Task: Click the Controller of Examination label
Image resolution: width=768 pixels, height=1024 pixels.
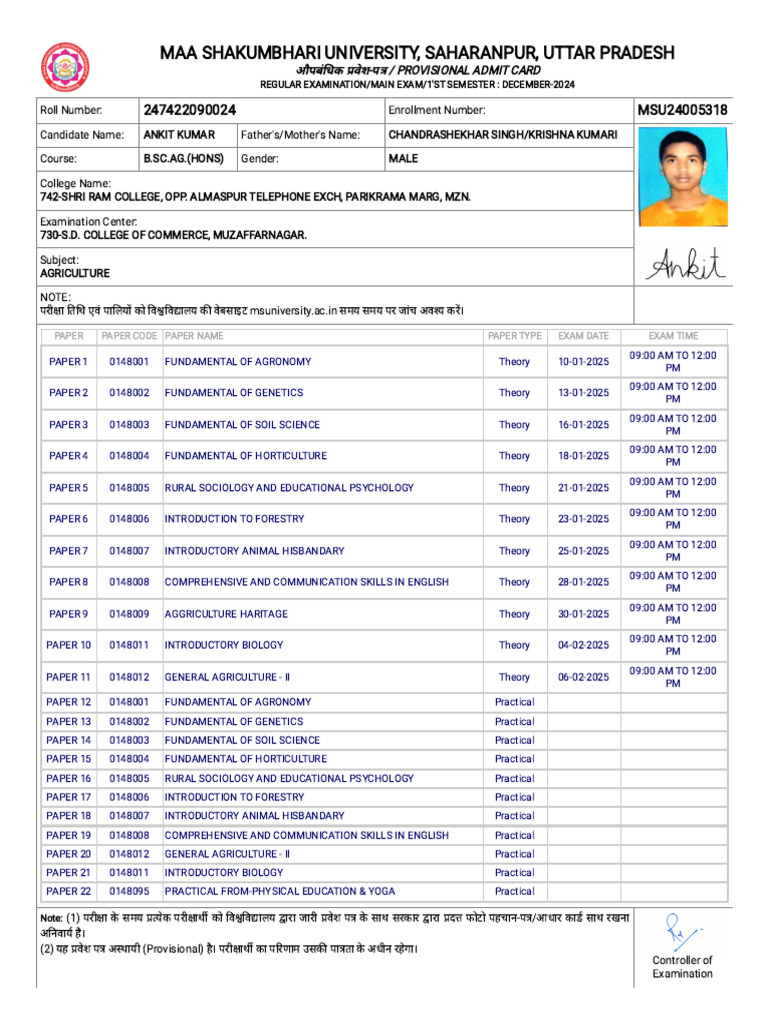Action: point(682,967)
